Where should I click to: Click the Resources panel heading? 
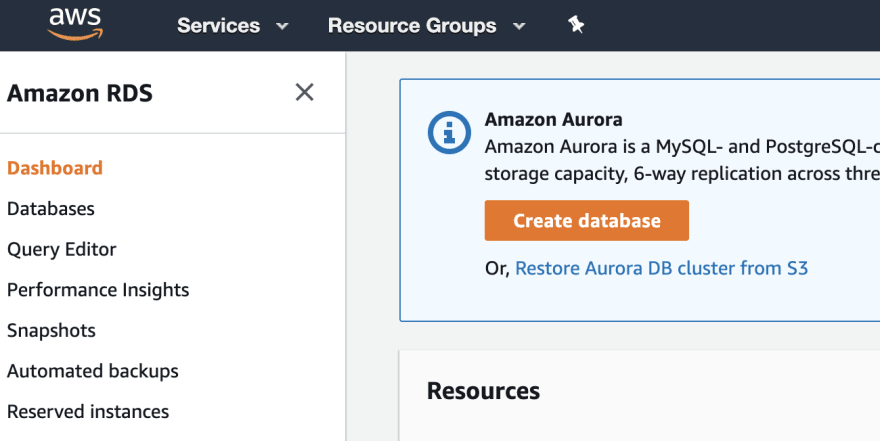tap(483, 391)
